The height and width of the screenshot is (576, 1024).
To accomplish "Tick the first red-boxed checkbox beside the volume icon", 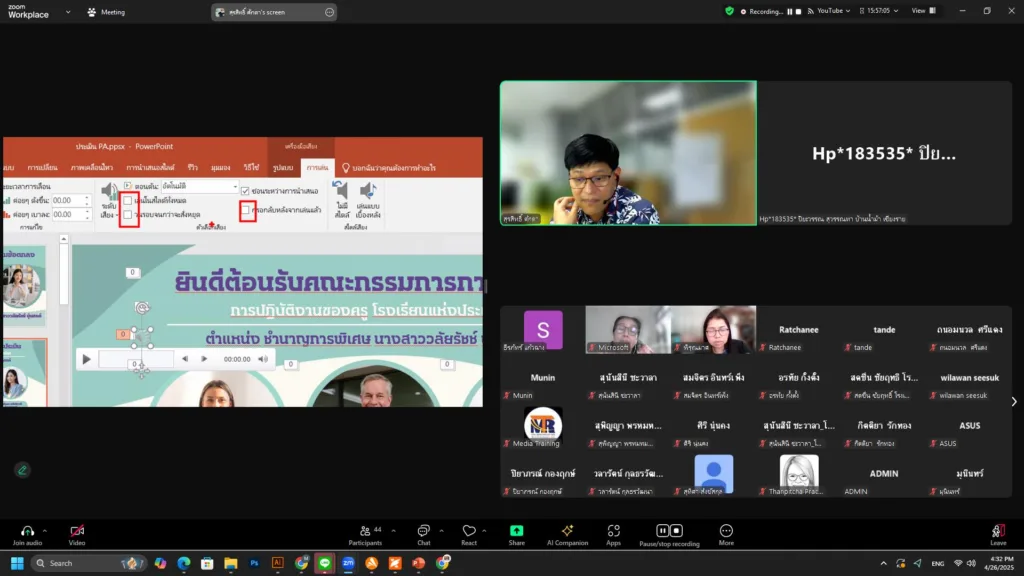I will coord(128,201).
